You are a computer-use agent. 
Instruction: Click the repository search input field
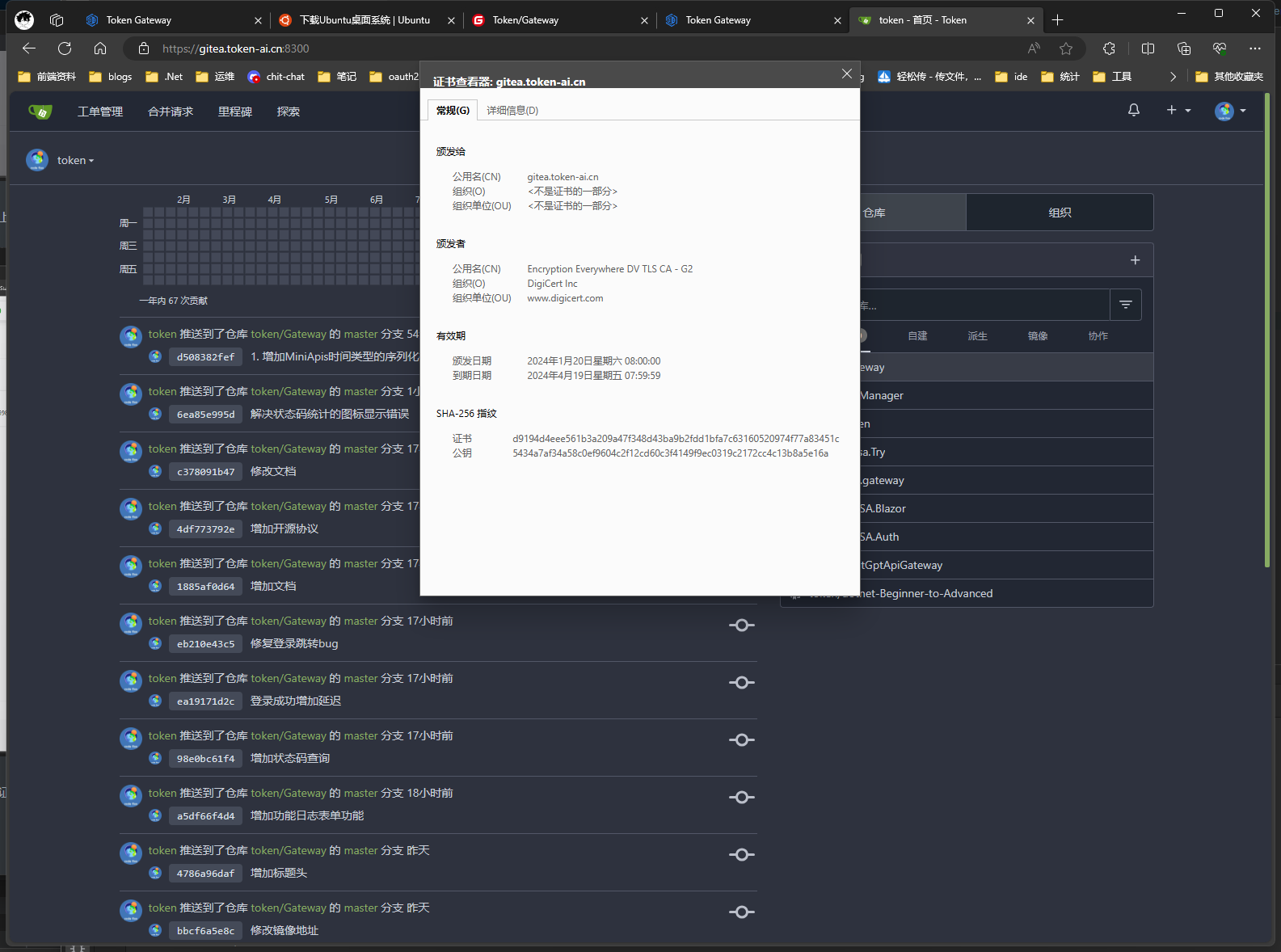click(984, 305)
